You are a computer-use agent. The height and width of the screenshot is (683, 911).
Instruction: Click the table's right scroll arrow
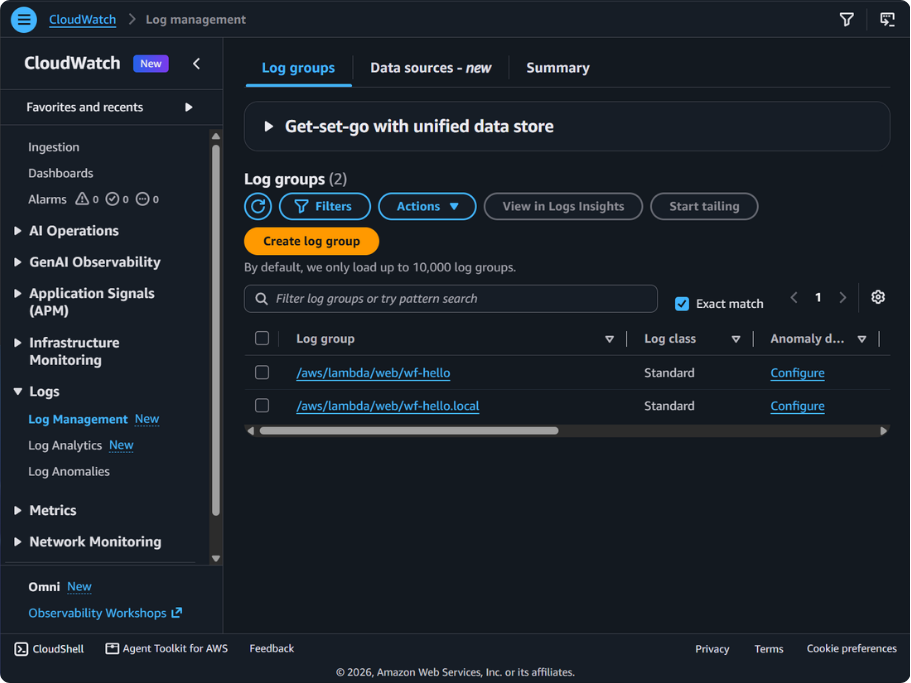884,431
